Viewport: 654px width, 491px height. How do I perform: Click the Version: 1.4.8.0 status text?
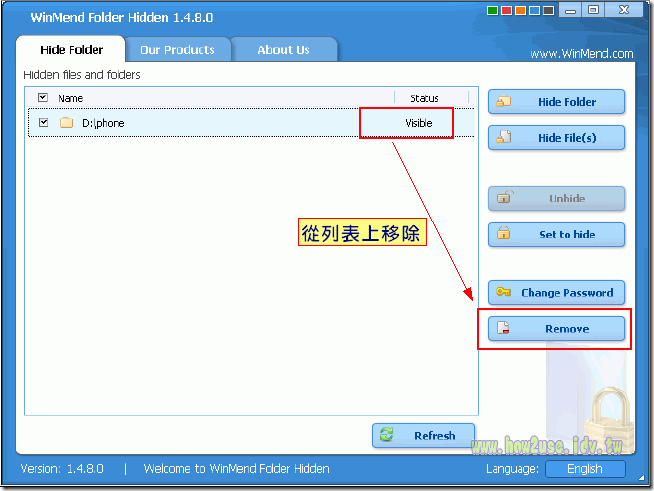point(62,469)
